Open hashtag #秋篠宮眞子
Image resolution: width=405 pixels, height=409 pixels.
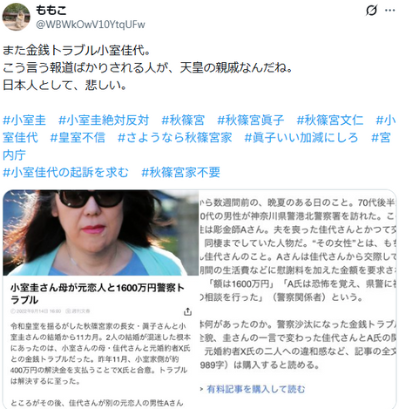(x=251, y=120)
